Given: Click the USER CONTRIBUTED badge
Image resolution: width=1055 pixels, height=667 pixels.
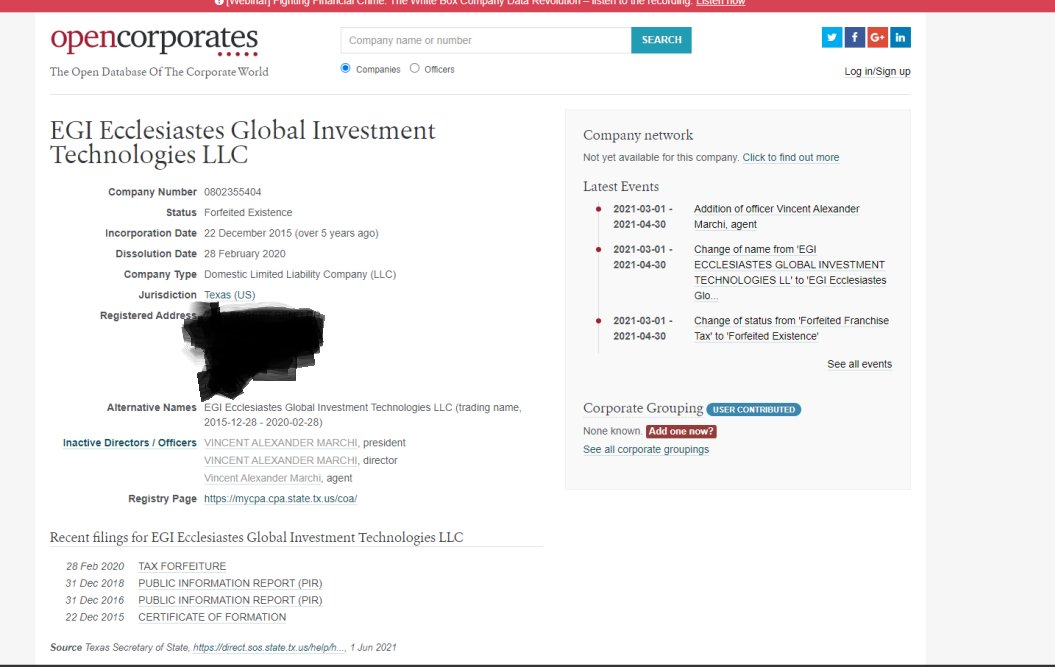Looking at the screenshot, I should pyautogui.click(x=754, y=409).
